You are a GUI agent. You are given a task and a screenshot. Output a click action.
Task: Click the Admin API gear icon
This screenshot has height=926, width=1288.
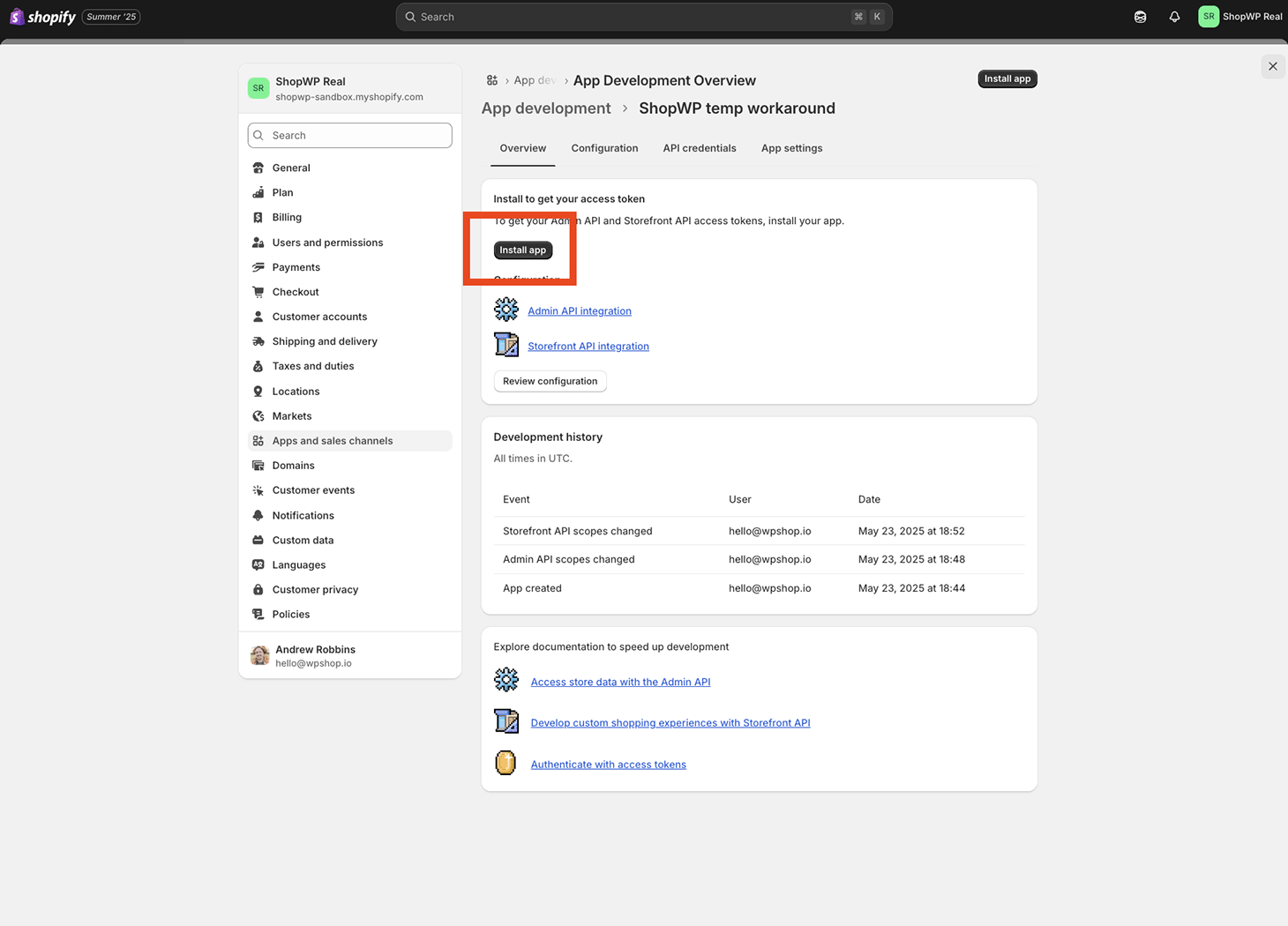506,310
